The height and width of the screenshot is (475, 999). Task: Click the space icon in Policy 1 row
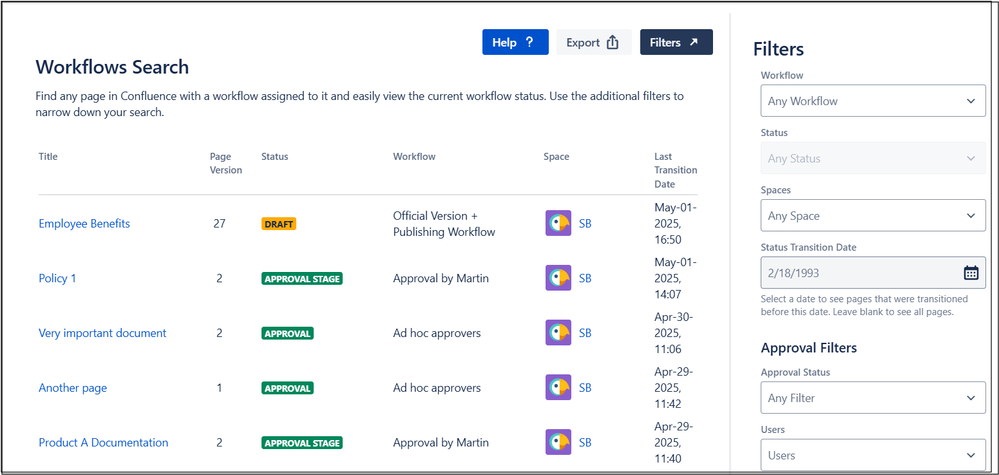pyautogui.click(x=558, y=278)
